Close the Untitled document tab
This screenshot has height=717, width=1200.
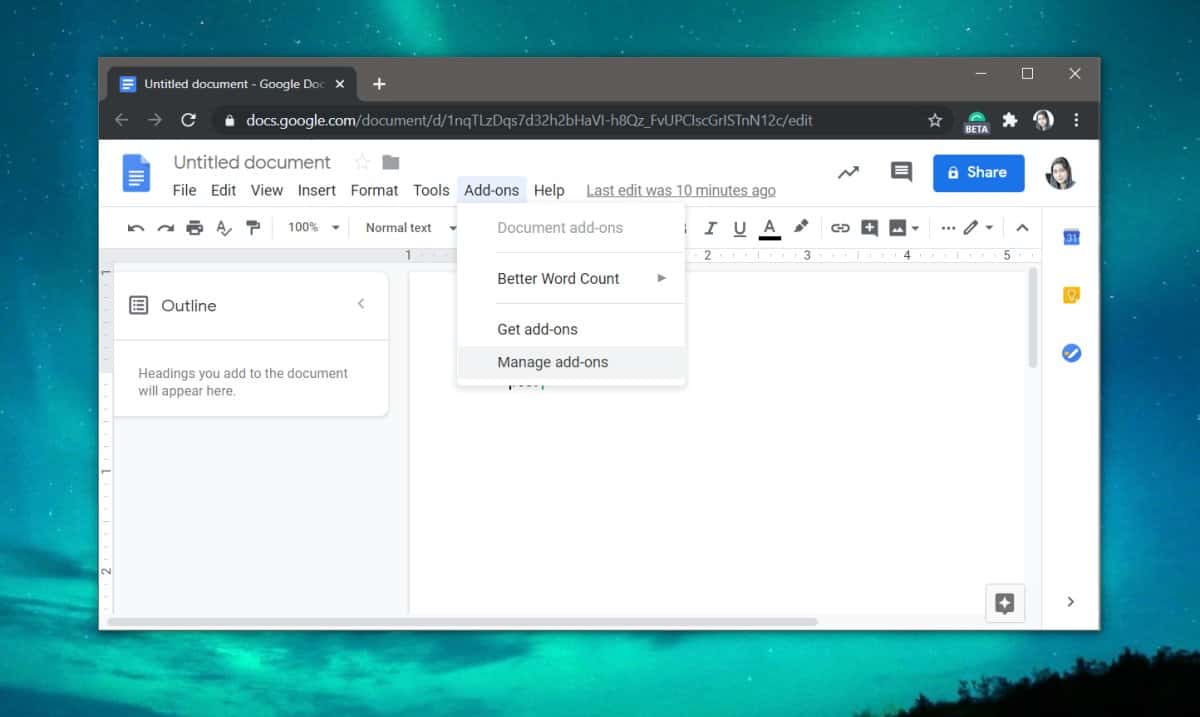click(340, 84)
